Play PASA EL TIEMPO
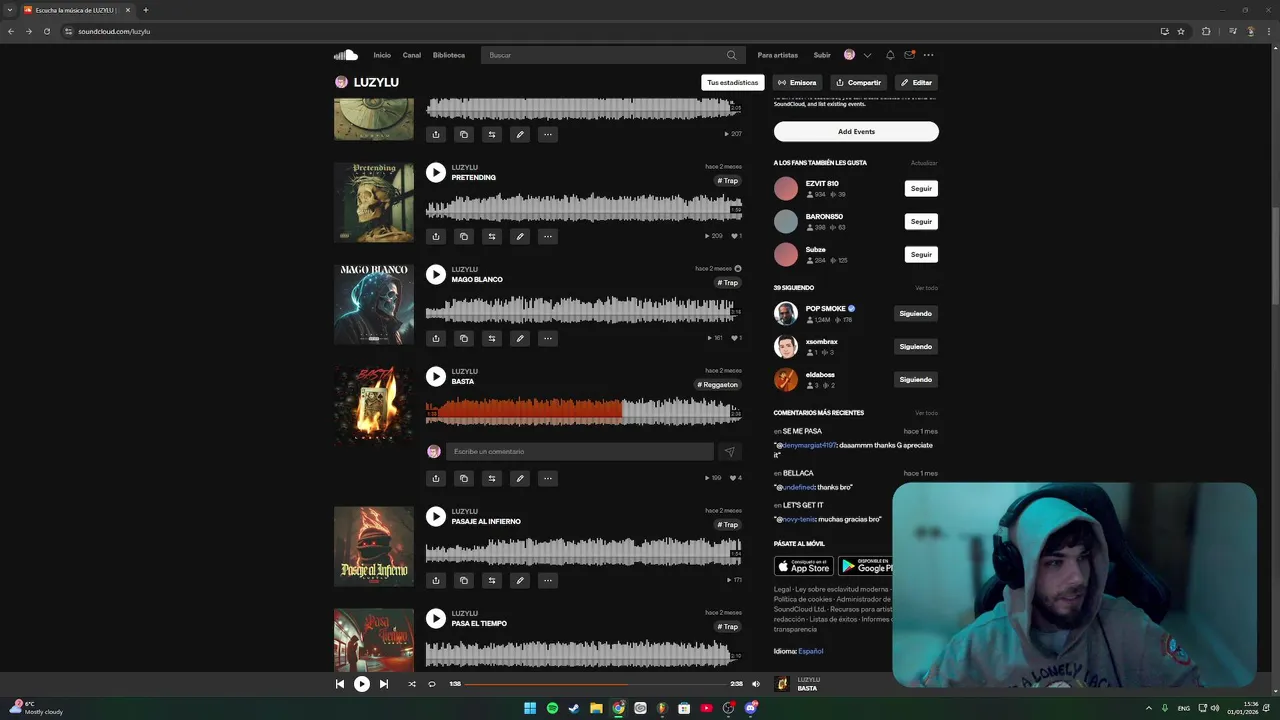 click(436, 618)
